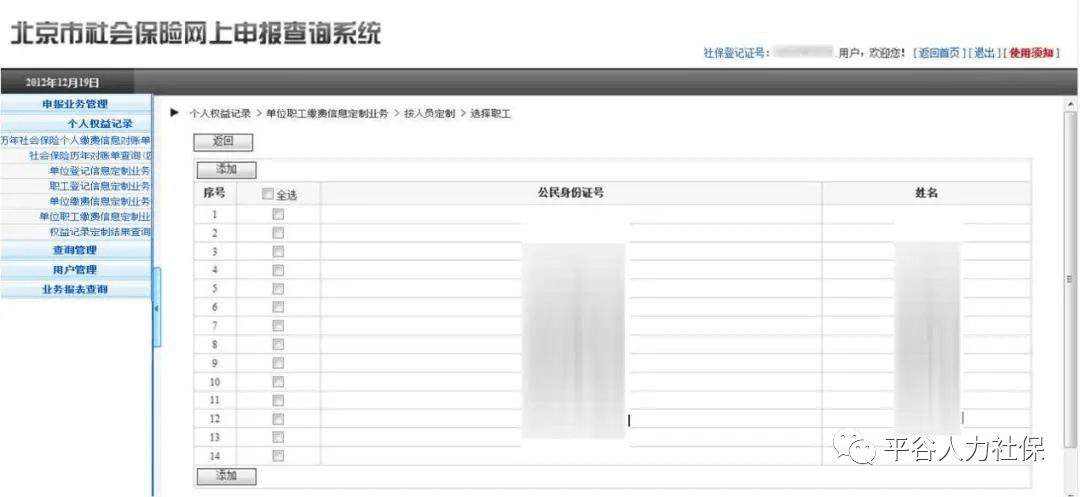Open 职工登记信息定制业务 menu item

click(100, 186)
